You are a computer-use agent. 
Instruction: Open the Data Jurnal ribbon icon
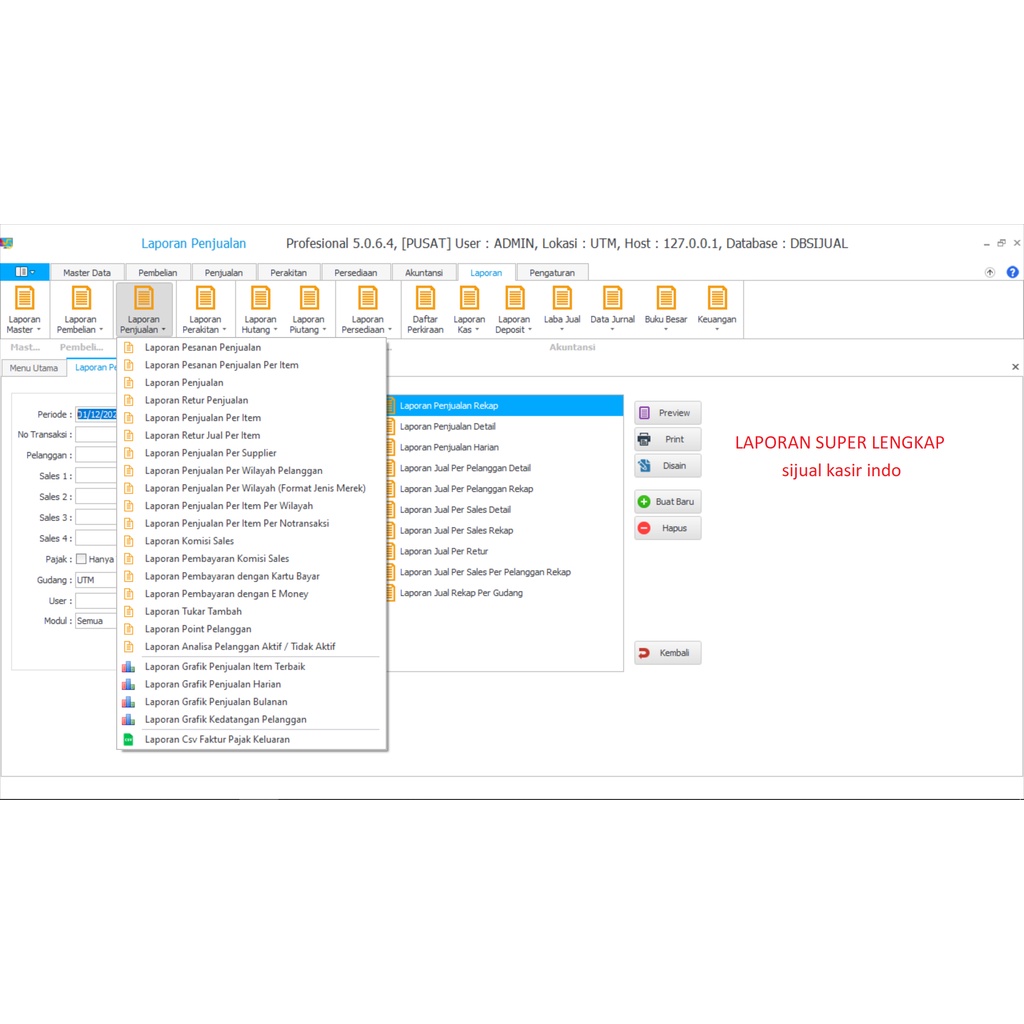613,310
